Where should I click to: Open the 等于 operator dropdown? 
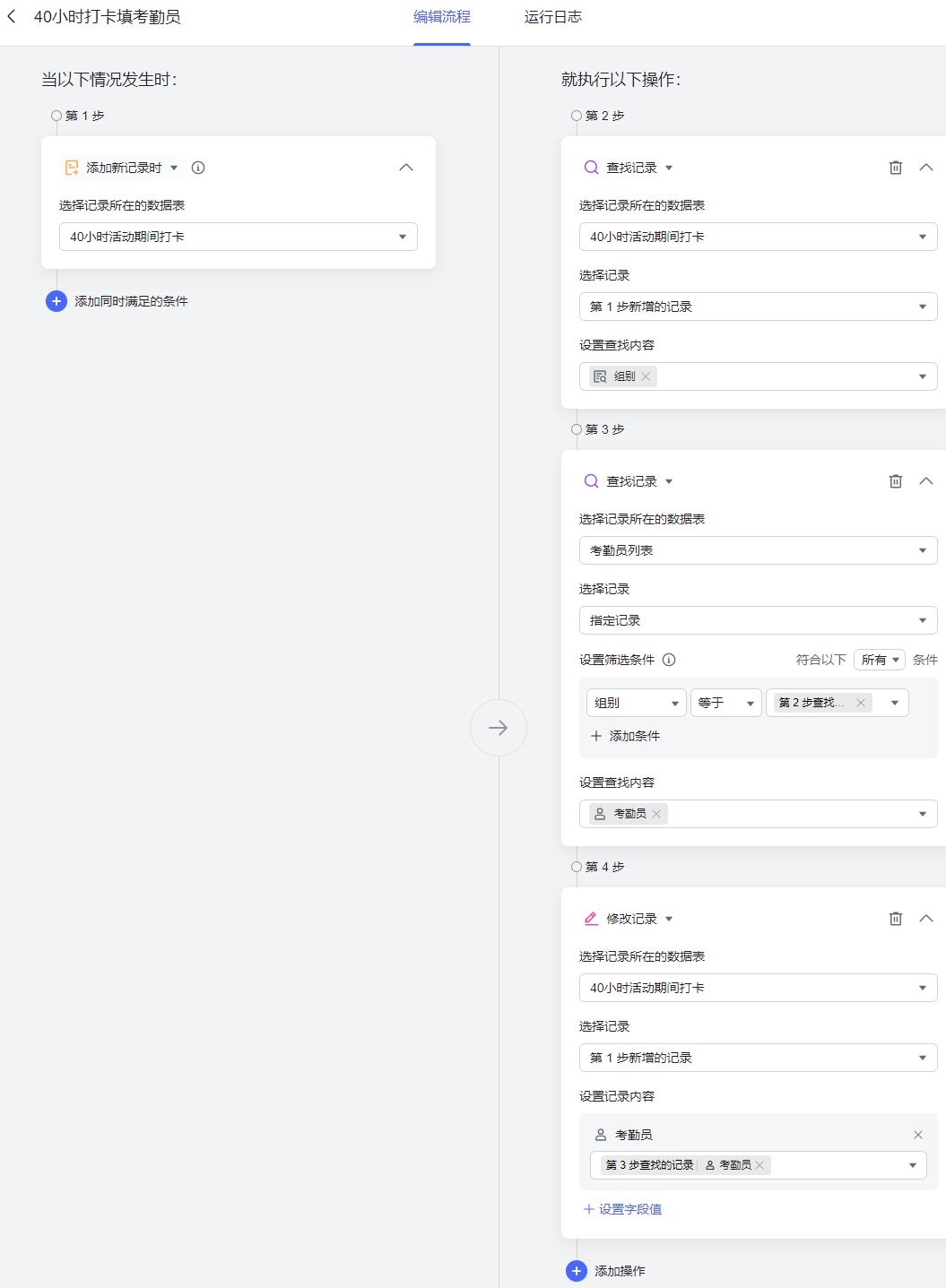(725, 703)
